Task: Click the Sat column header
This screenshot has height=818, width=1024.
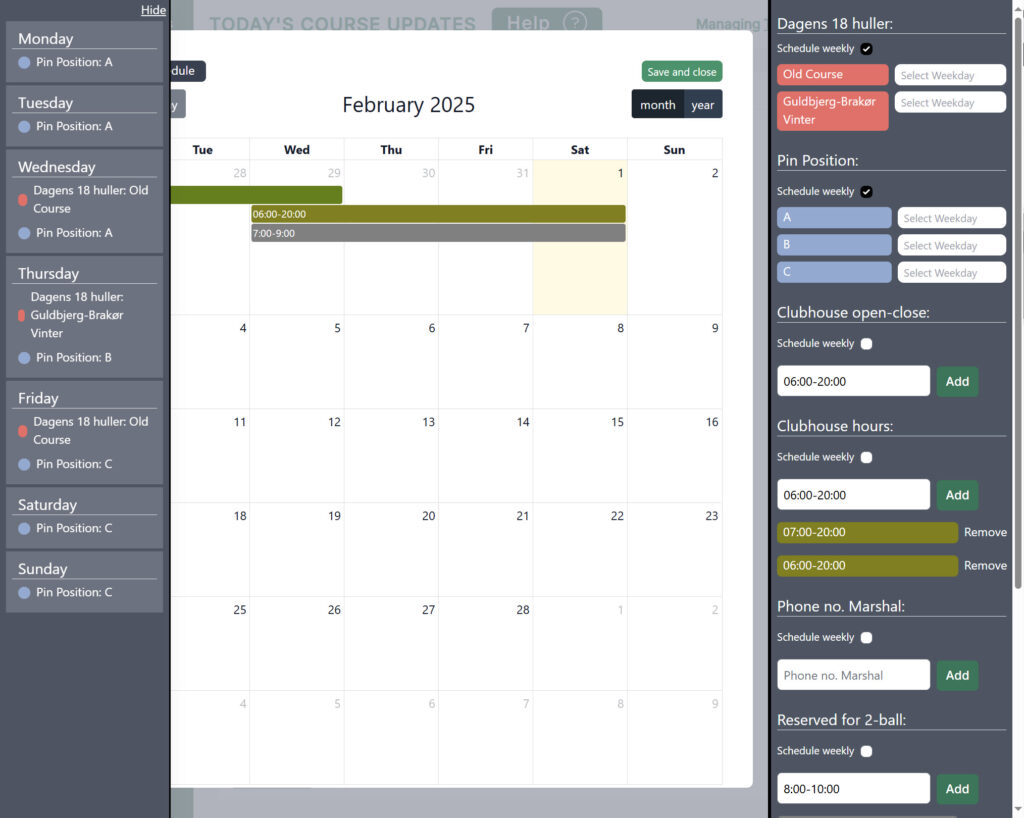Action: coord(580,149)
